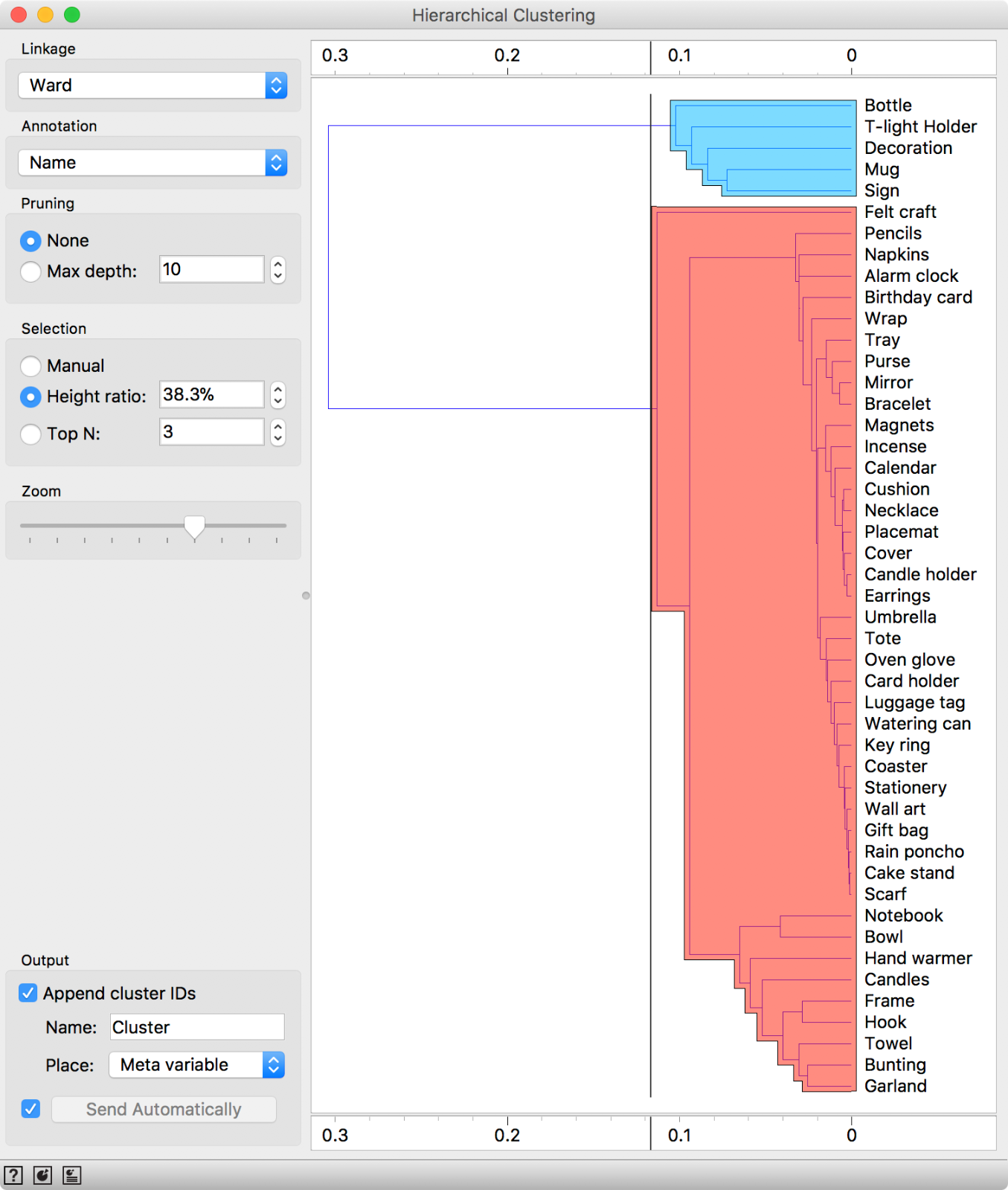The image size is (1008, 1190).
Task: Select Top N selection radio button
Action: (31, 434)
